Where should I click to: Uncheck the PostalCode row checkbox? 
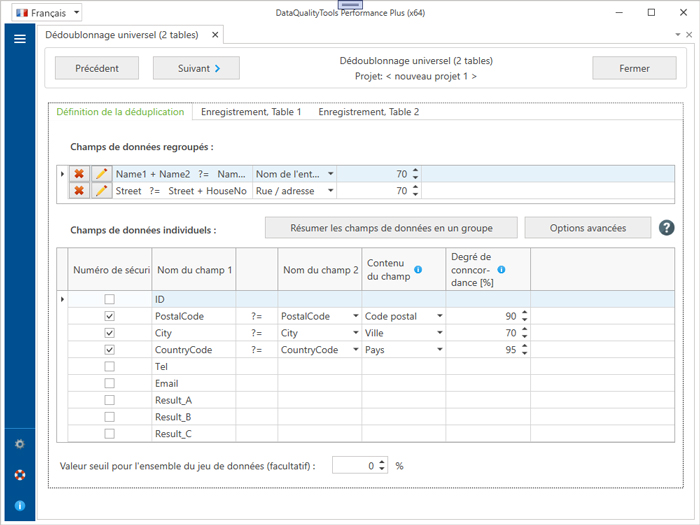pyautogui.click(x=110, y=316)
